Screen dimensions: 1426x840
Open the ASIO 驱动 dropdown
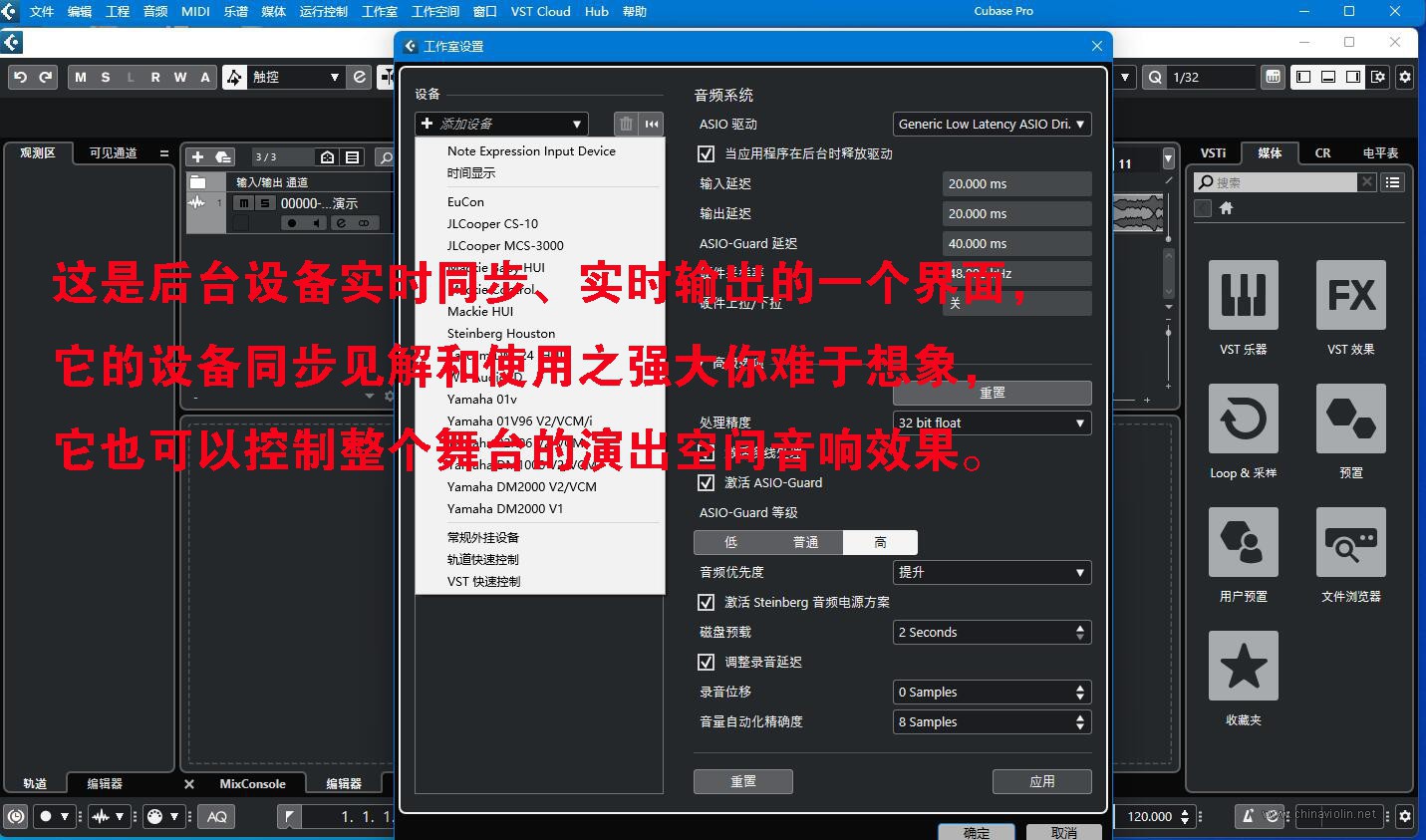tap(992, 124)
